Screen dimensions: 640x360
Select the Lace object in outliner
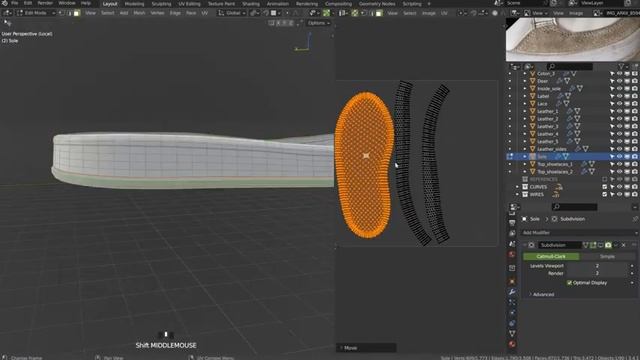pos(542,104)
